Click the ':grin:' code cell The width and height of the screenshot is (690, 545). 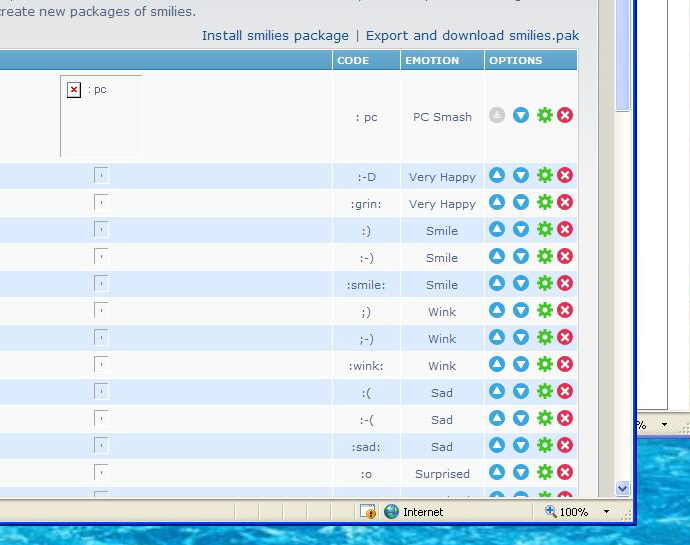366,204
